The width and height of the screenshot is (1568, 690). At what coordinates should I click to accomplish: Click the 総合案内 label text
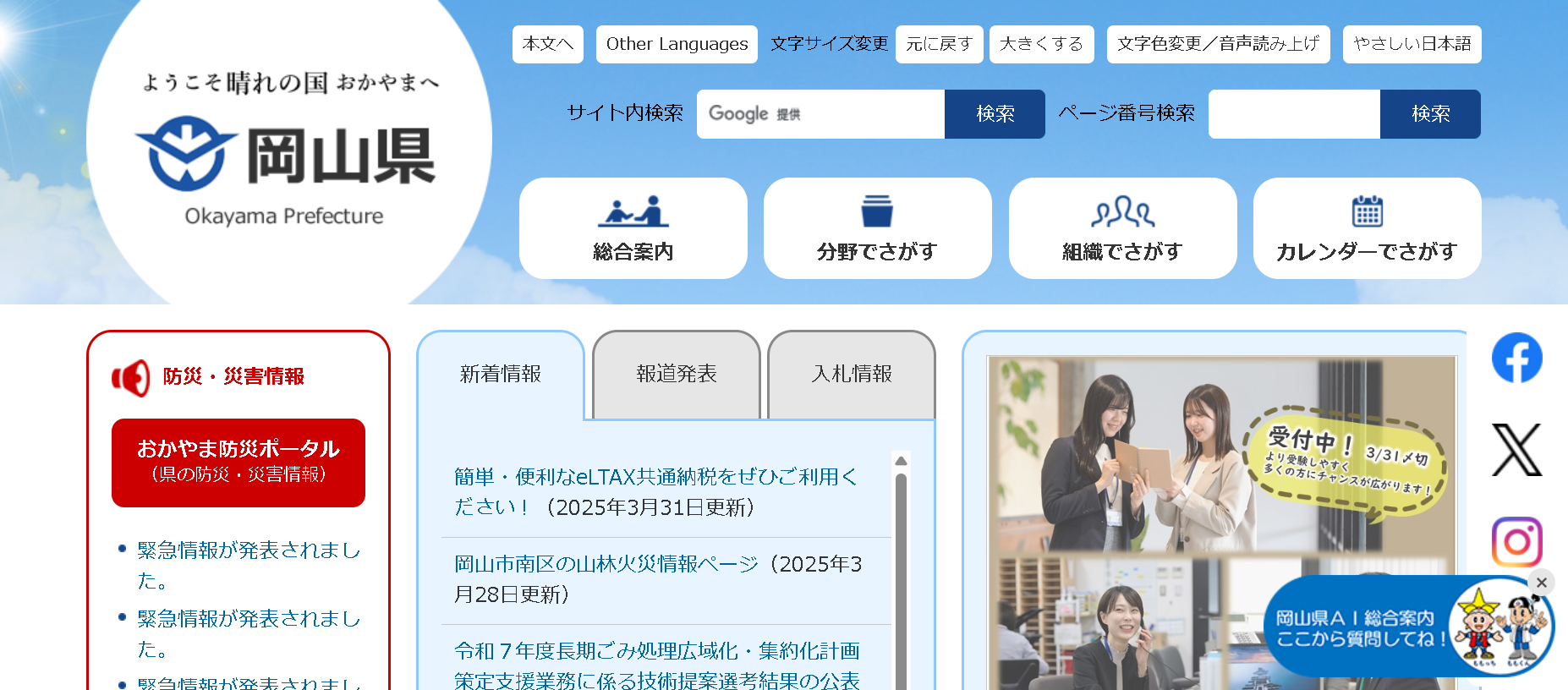(633, 251)
